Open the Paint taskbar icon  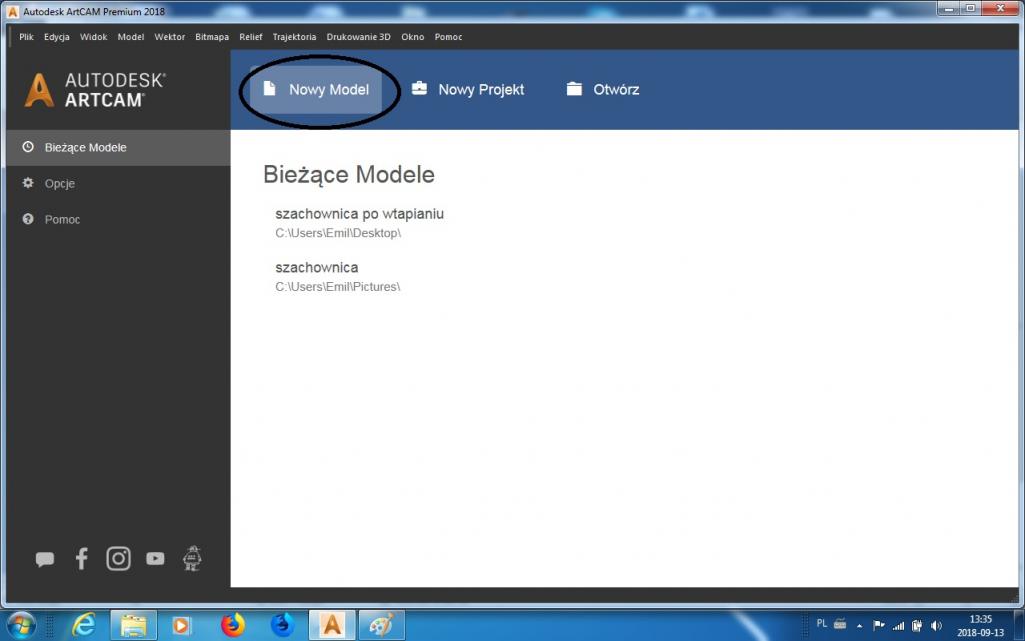tap(382, 625)
